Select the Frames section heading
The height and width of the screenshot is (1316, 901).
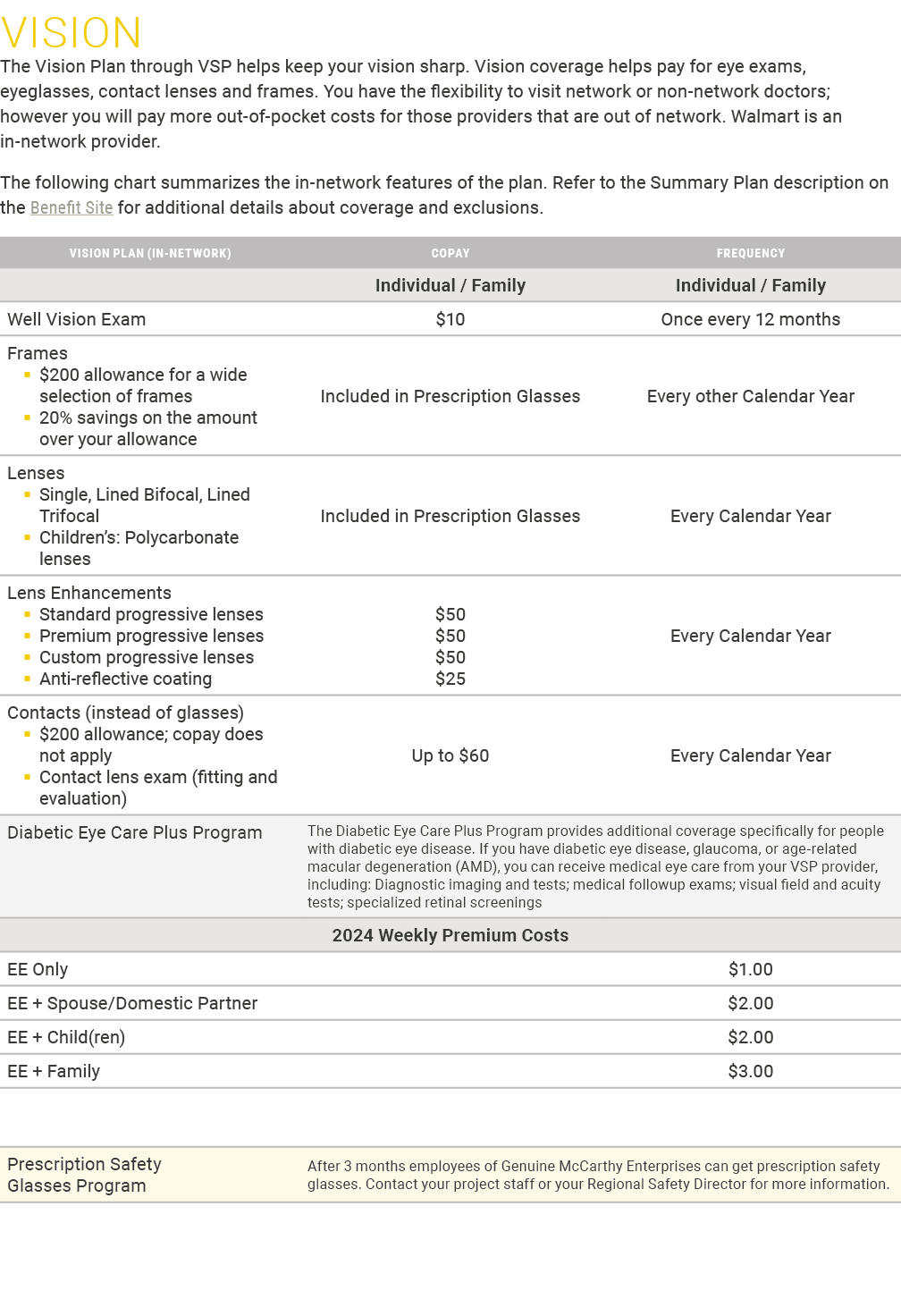pos(38,353)
